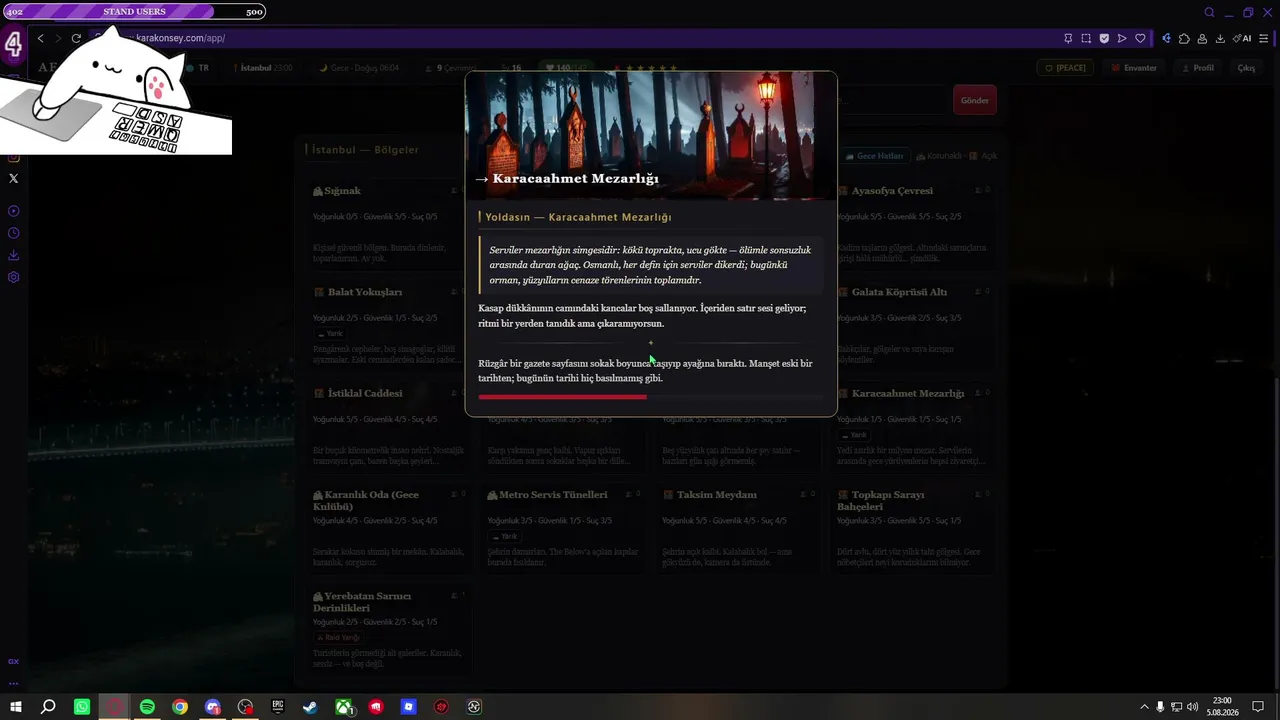Open the Karanlık Oda (Gece Kulübü) region
The image size is (1280, 720).
point(389,527)
